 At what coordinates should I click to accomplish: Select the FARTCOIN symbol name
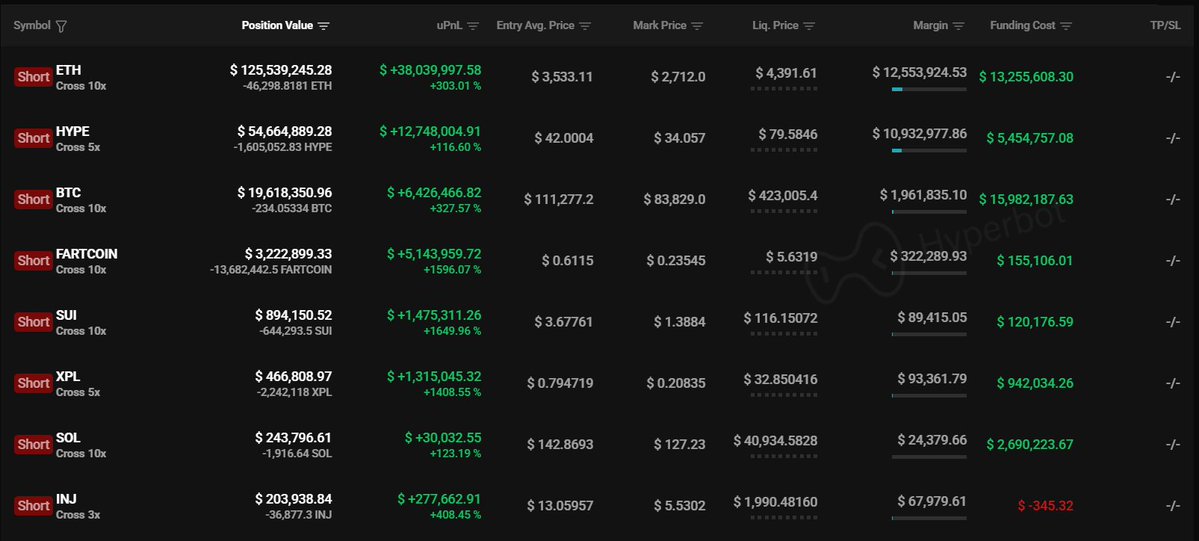86,254
